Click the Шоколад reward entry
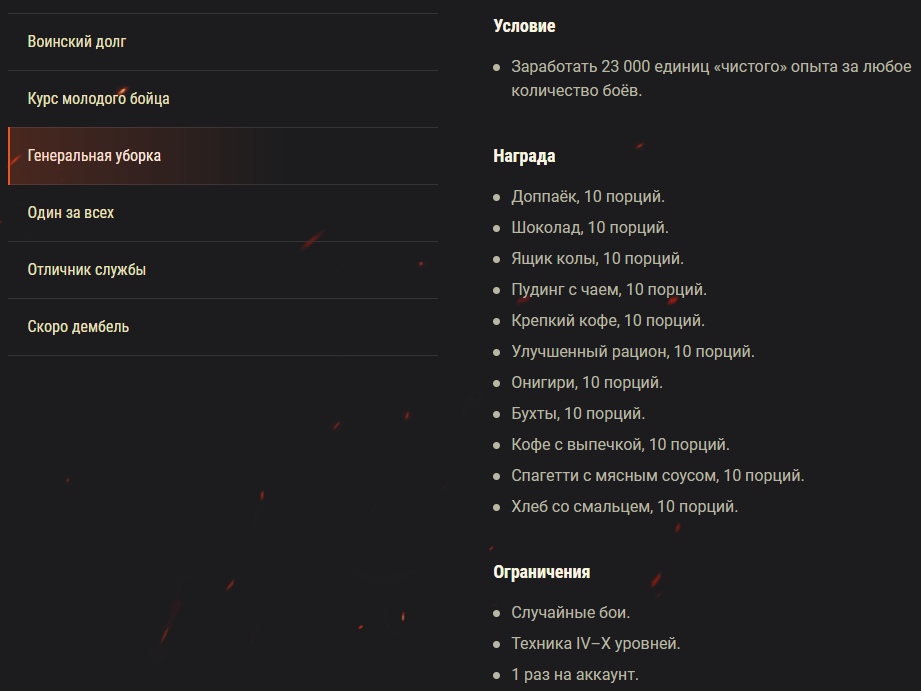921x691 pixels. point(589,228)
